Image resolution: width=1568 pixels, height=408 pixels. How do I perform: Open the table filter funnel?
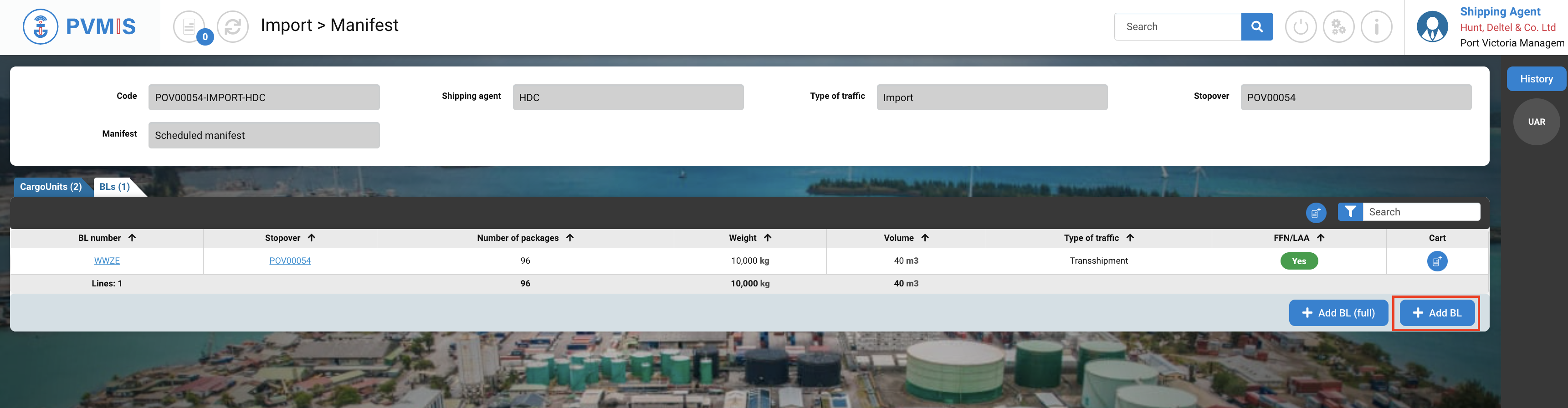pos(1349,212)
